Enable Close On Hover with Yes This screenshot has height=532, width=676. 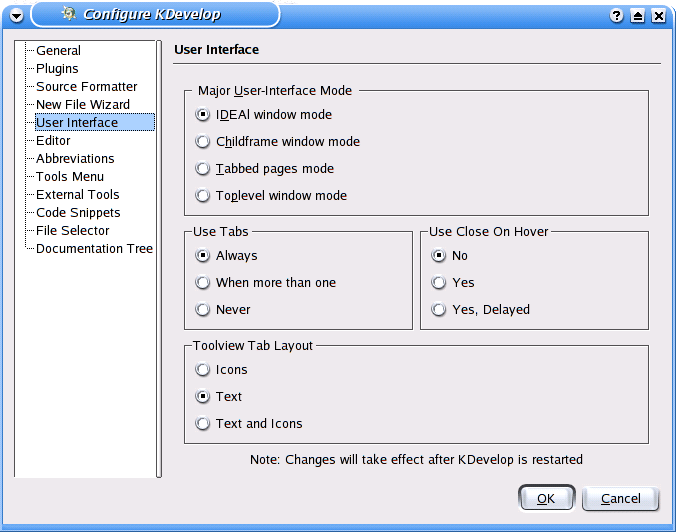point(440,283)
